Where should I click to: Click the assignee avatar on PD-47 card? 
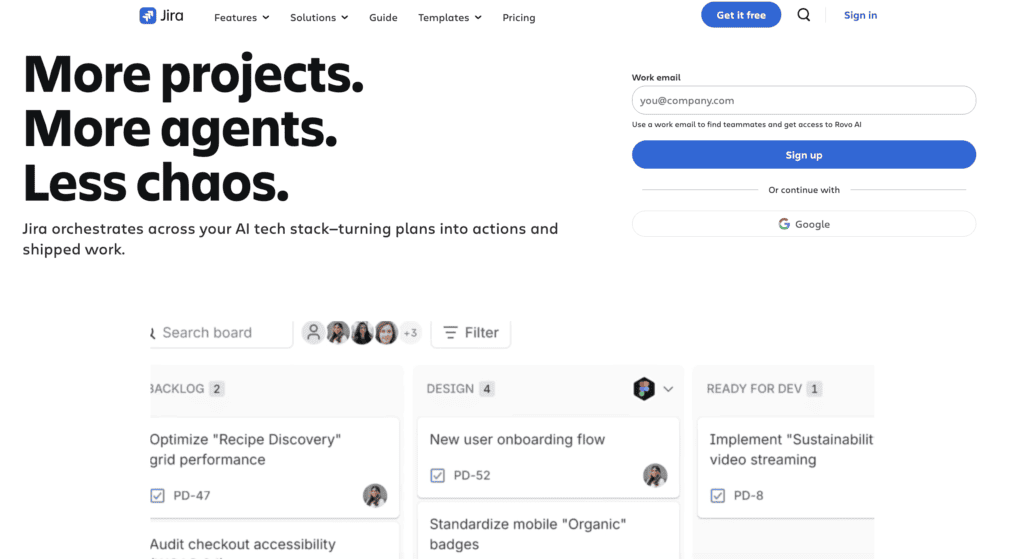[375, 496]
